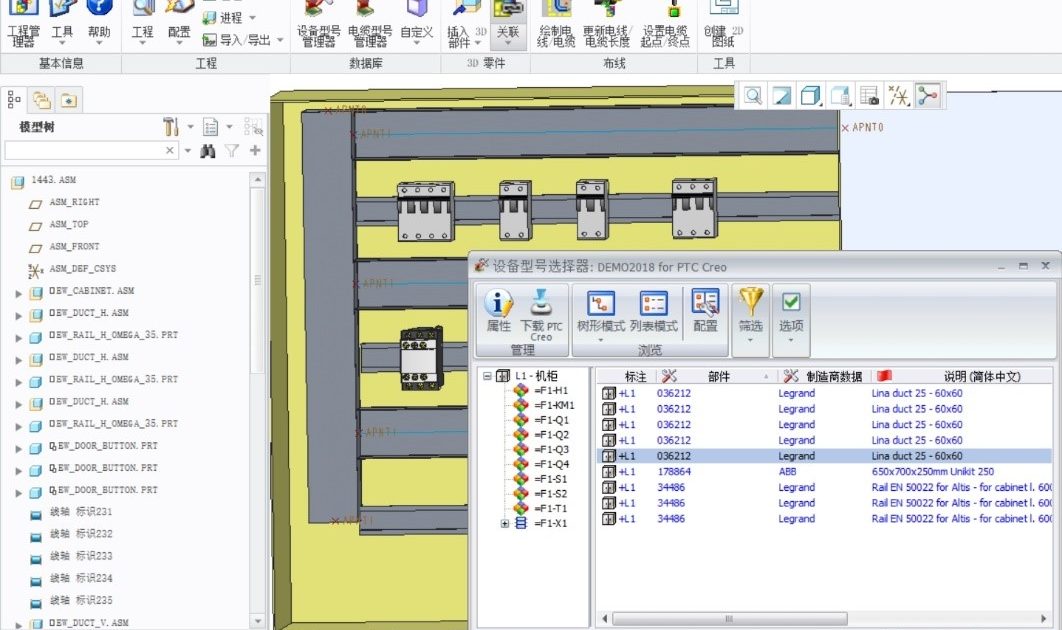Click the repaint icon in graphics toolbar
This screenshot has width=1062, height=630.
[x=782, y=96]
